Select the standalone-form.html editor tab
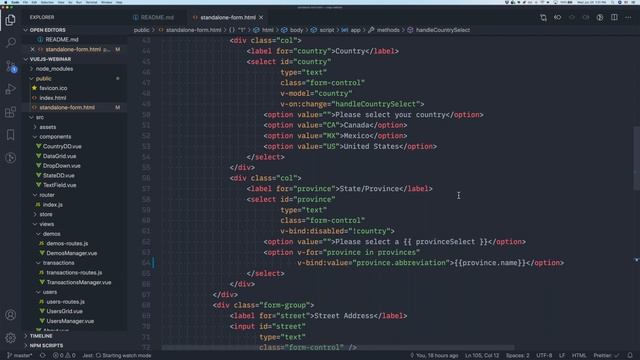Viewport: 640px width, 360px height. click(x=228, y=18)
